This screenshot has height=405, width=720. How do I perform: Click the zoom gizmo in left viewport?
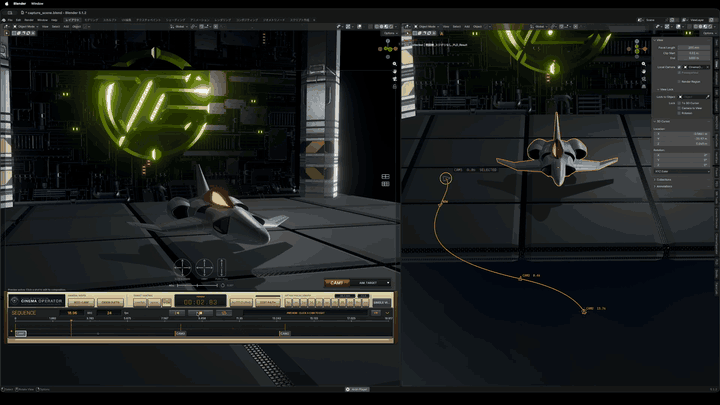[394, 64]
